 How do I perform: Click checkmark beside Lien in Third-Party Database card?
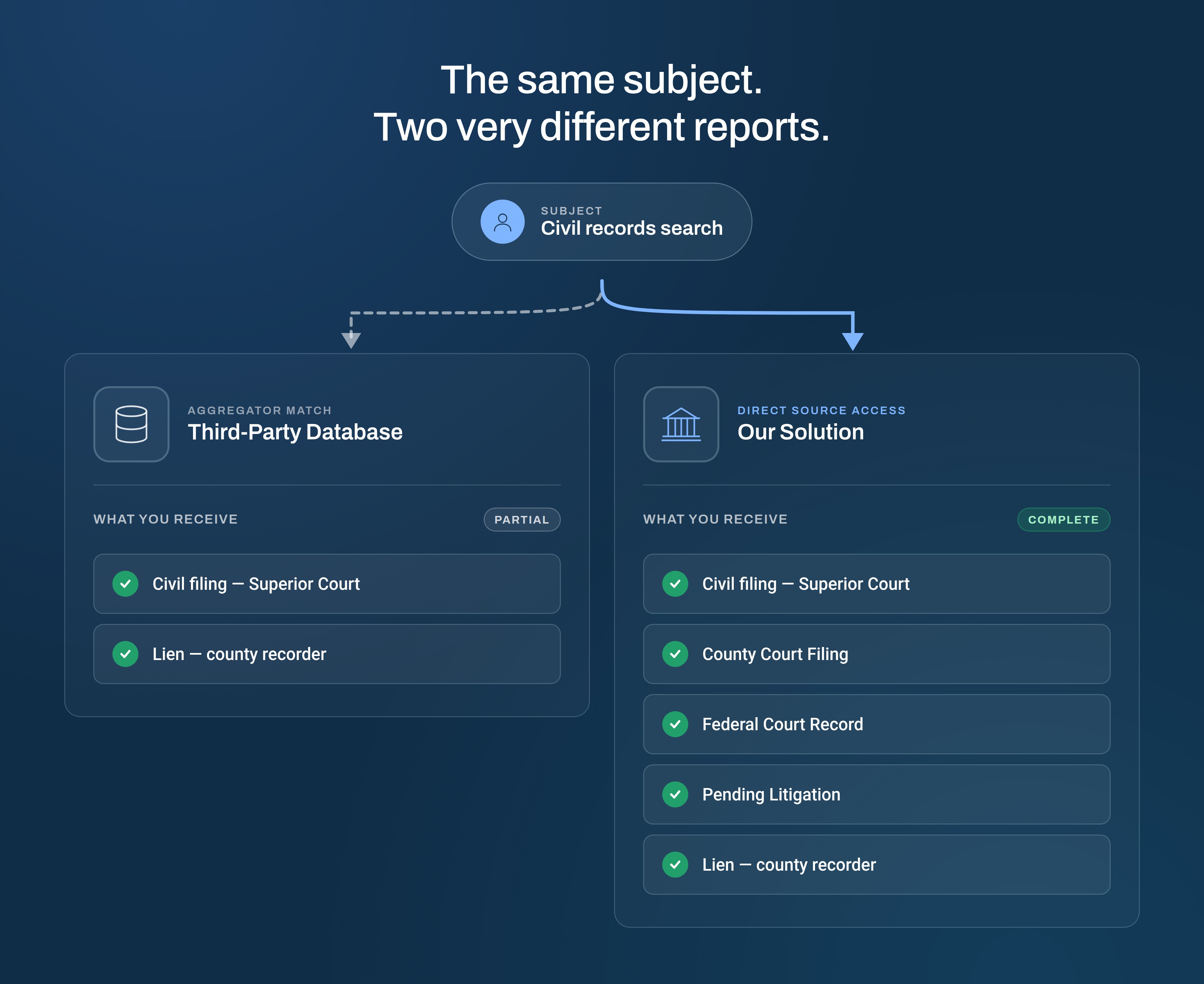click(x=125, y=654)
